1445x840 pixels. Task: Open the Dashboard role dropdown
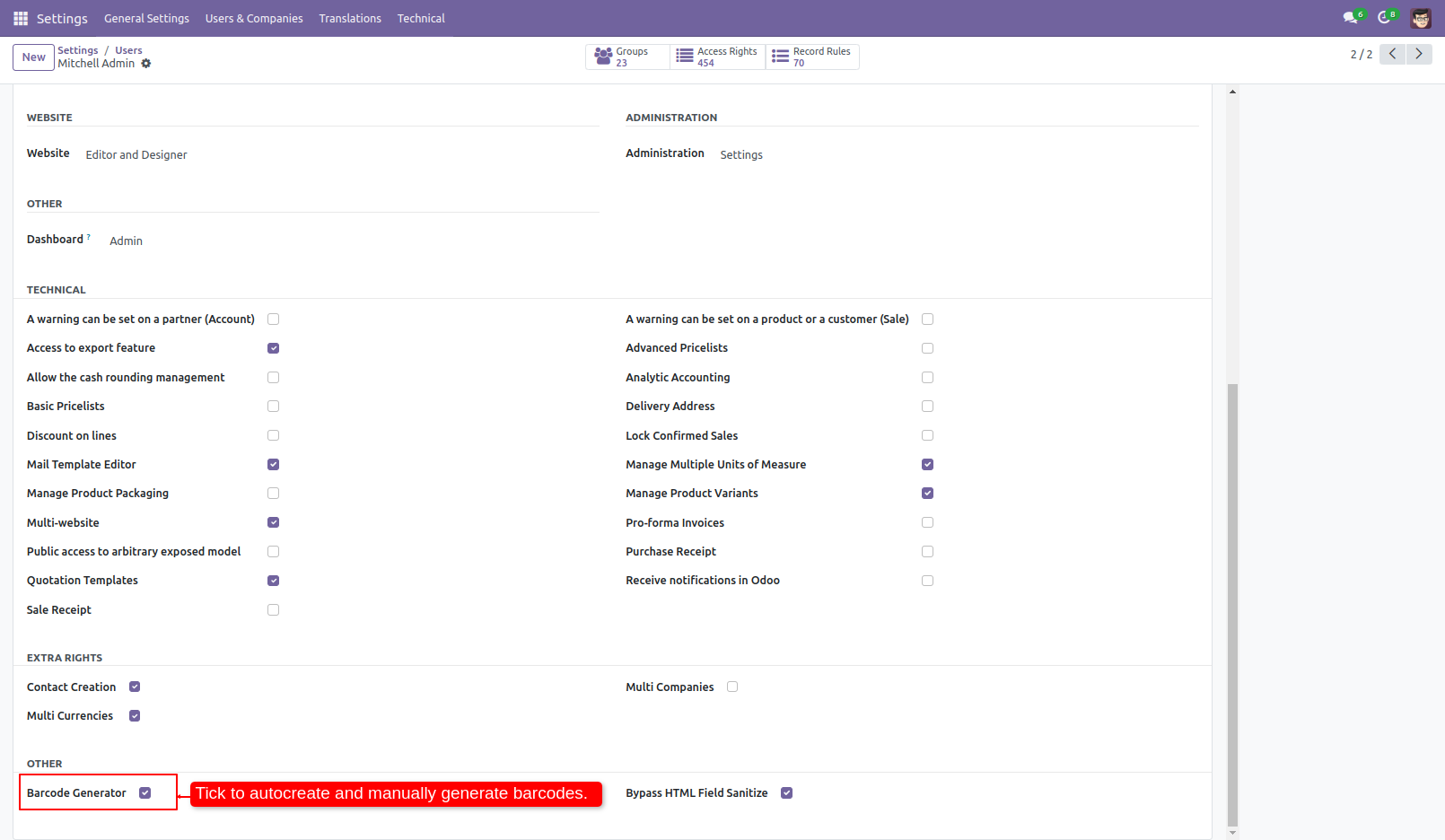tap(126, 241)
